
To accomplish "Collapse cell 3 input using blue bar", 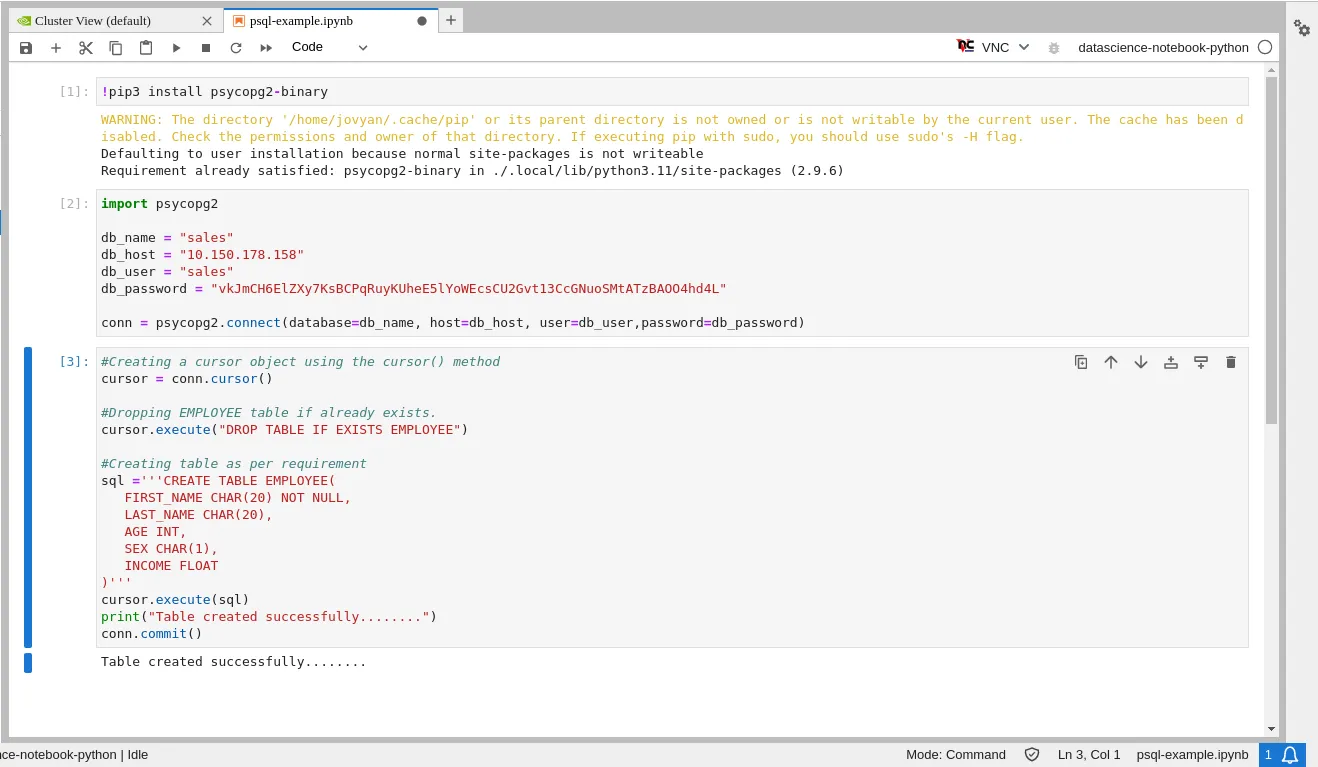I will click(28, 497).
